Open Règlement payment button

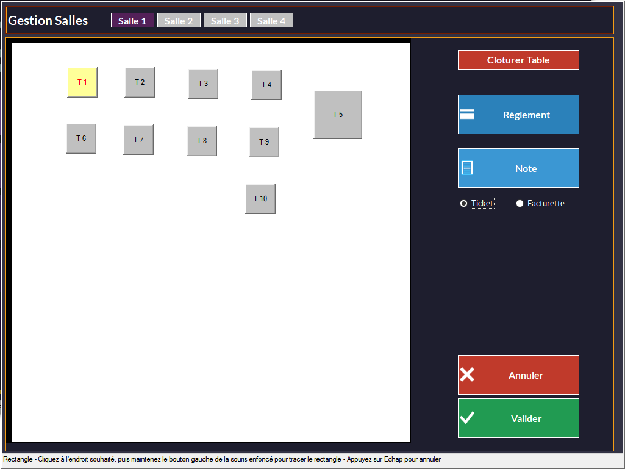point(518,115)
